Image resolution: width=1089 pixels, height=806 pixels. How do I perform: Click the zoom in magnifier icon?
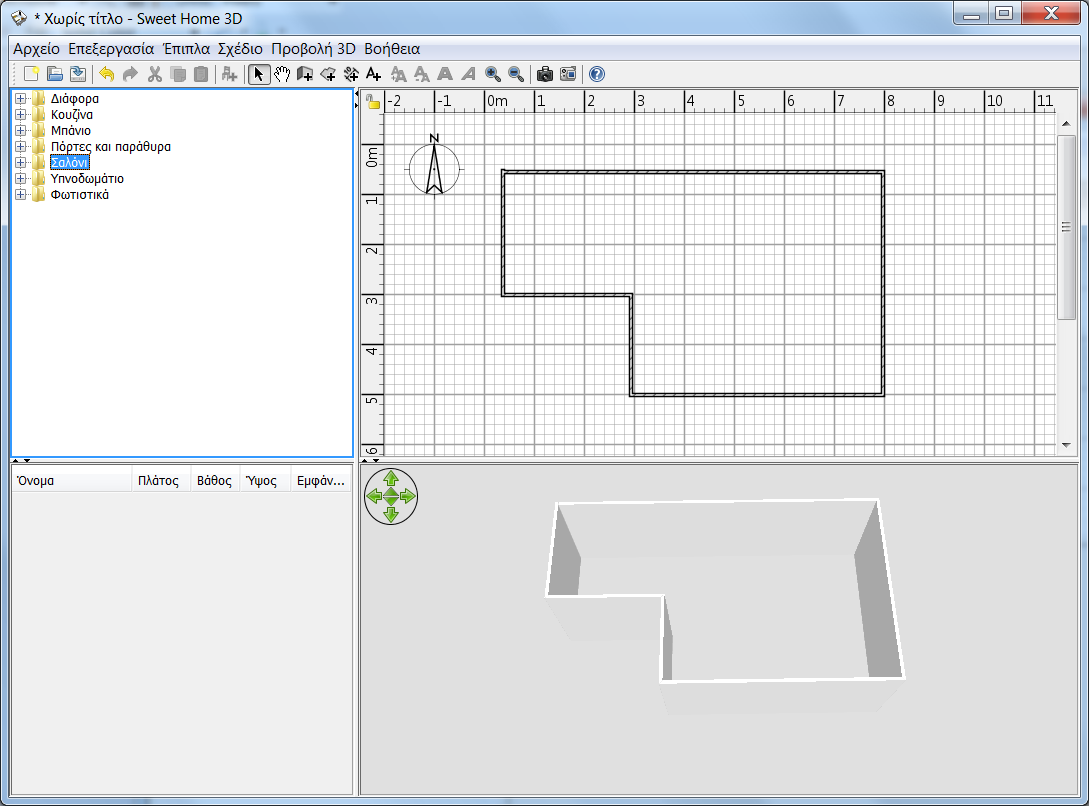493,73
